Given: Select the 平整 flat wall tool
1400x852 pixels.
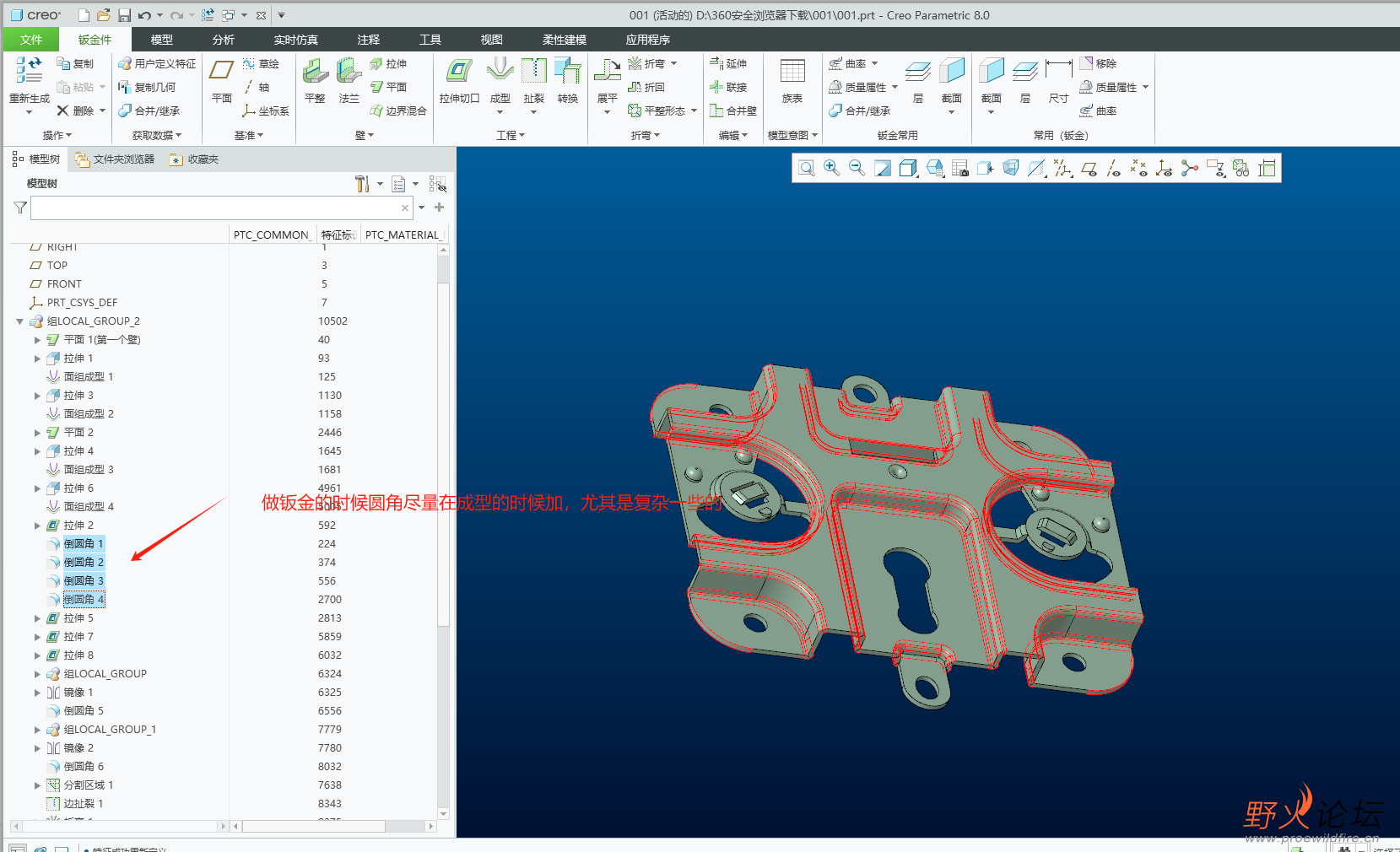Looking at the screenshot, I should point(315,81).
